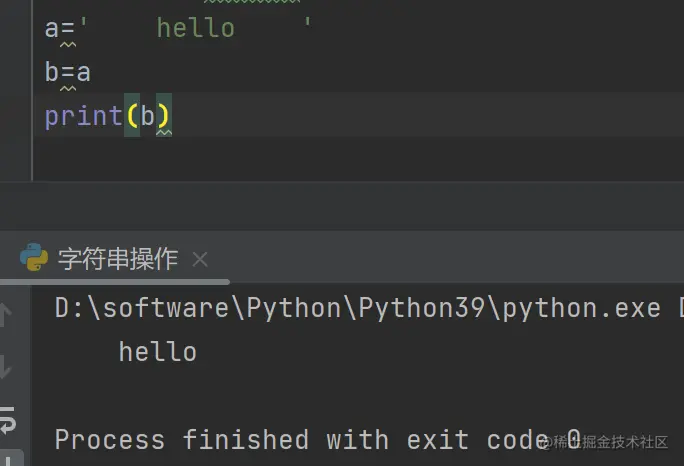
Task: Click the Process finished with exit code message
Action: (318, 439)
